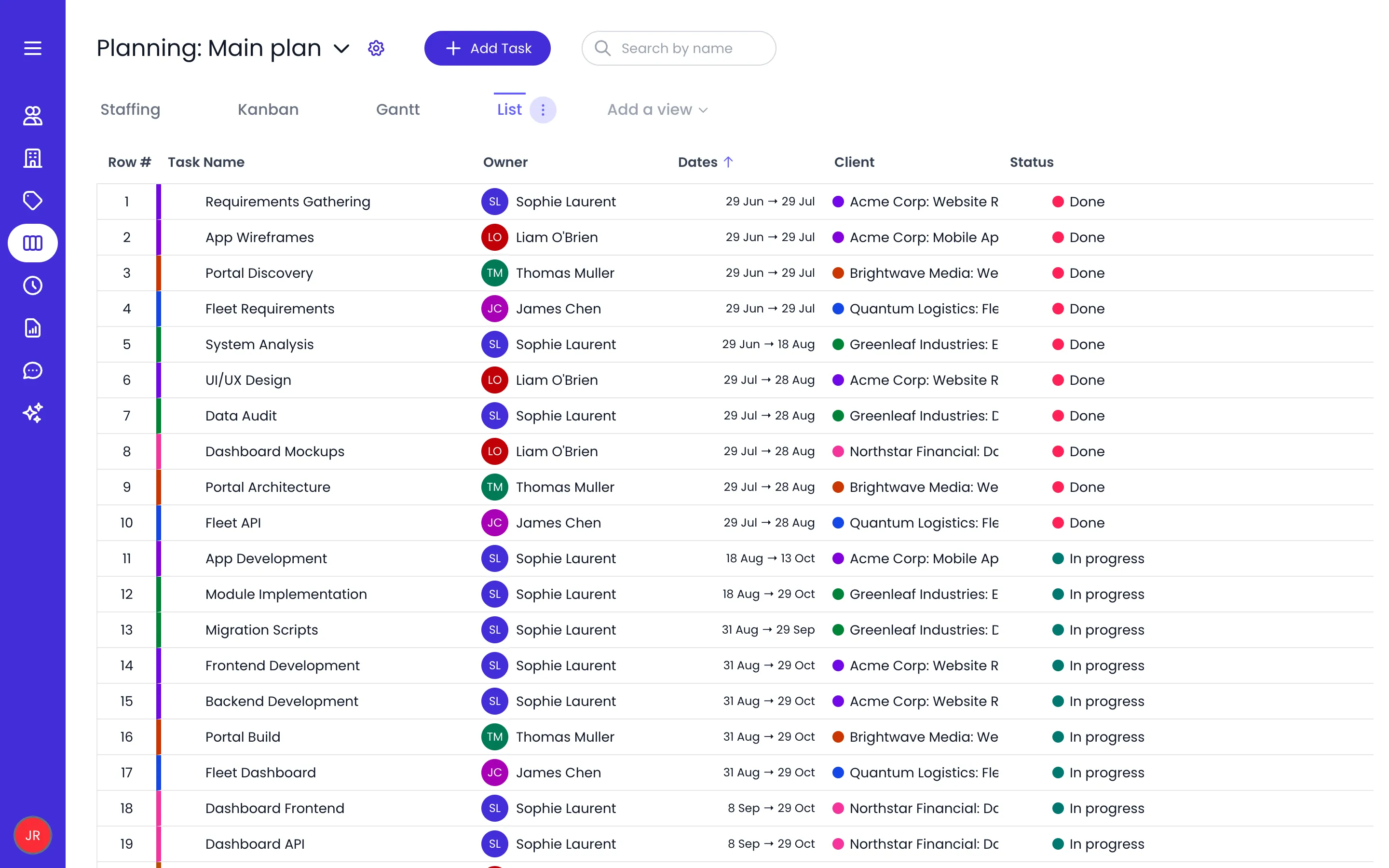Switch to the Kanban tab
The height and width of the screenshot is (868, 1389).
(268, 109)
